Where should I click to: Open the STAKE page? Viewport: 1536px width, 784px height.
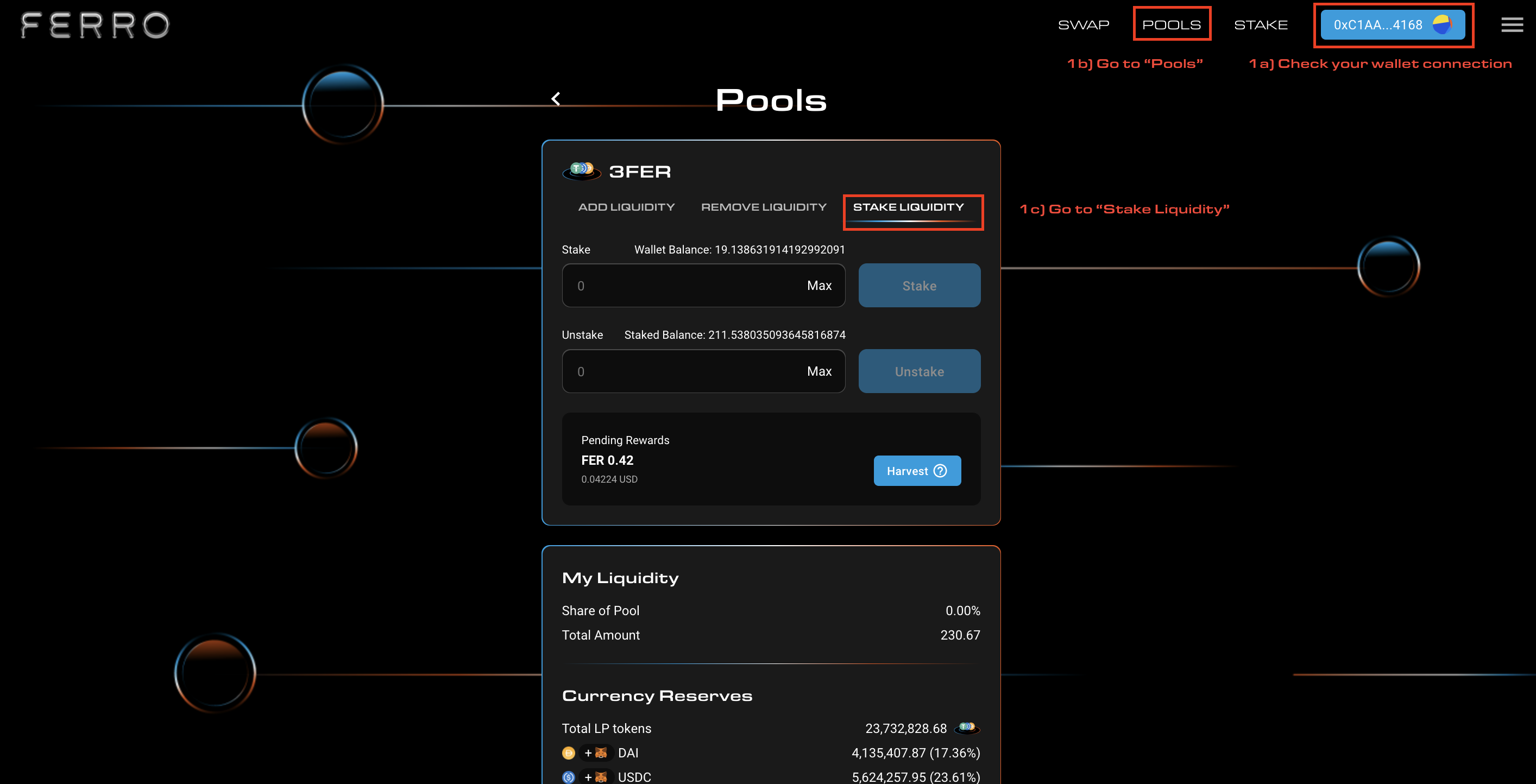(x=1261, y=24)
